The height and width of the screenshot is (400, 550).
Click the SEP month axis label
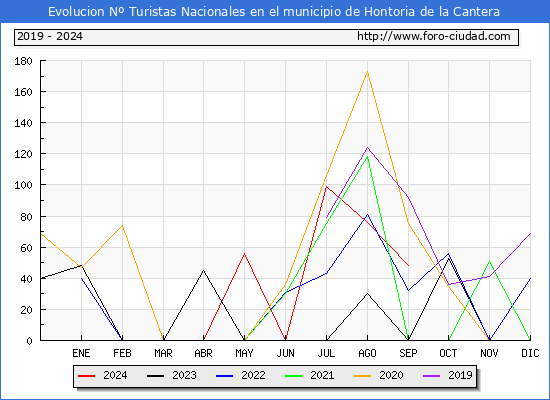408,353
